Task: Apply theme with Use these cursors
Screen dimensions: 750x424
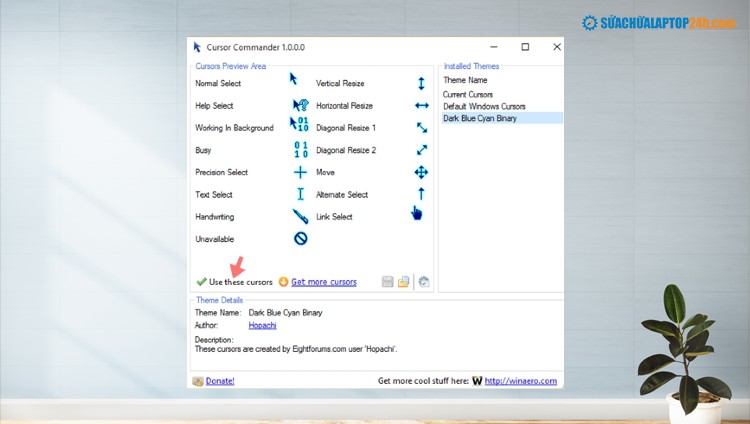Action: pyautogui.click(x=234, y=282)
